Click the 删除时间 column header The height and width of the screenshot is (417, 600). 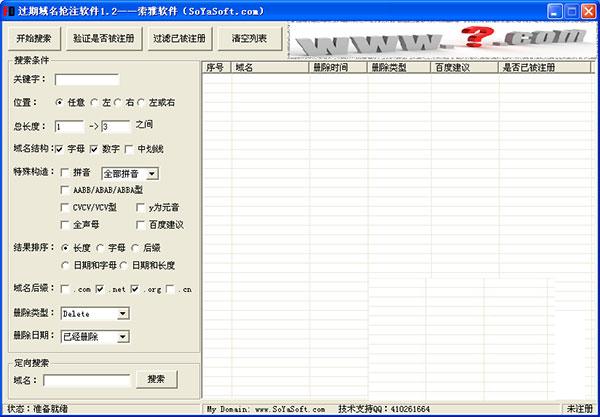tap(335, 68)
